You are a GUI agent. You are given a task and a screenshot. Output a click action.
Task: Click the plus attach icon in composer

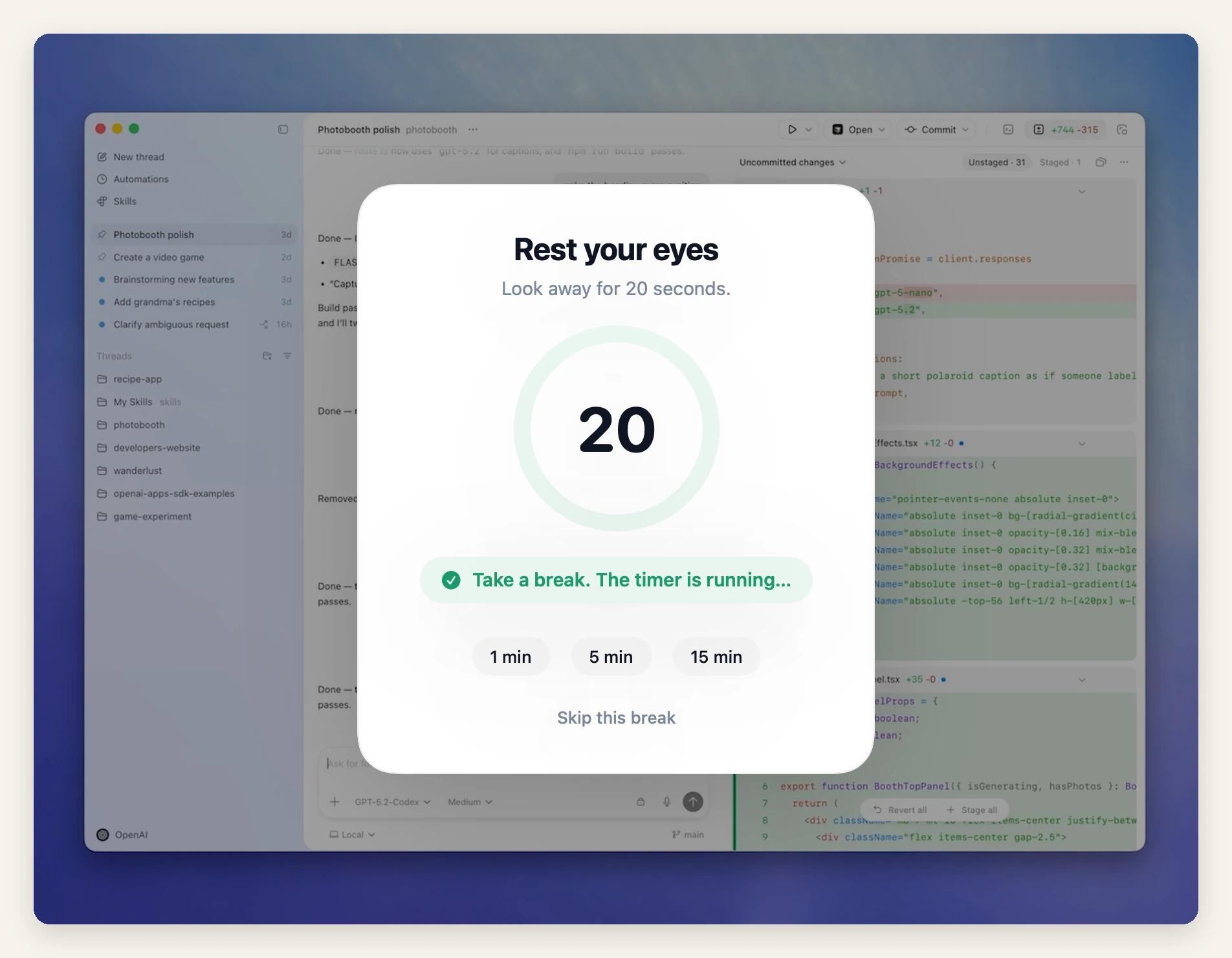point(335,802)
